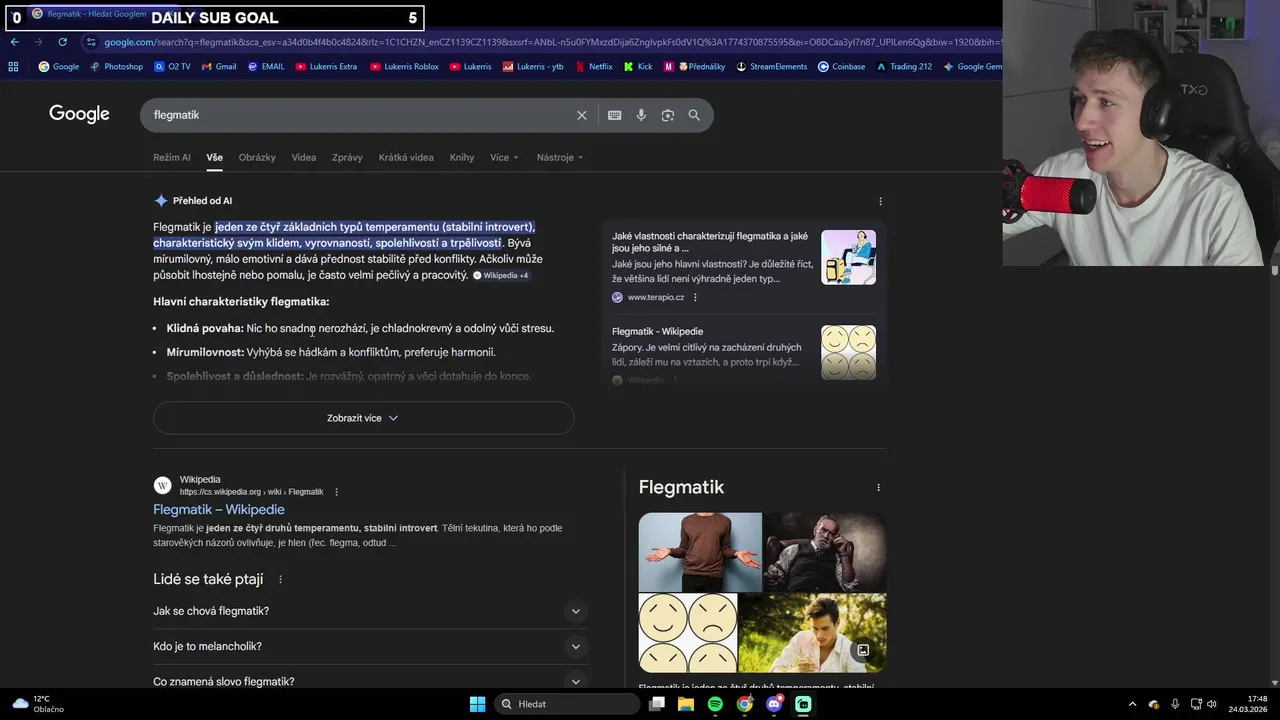The width and height of the screenshot is (1280, 720).
Task: Open the clock and date in taskbar
Action: pos(1248,704)
